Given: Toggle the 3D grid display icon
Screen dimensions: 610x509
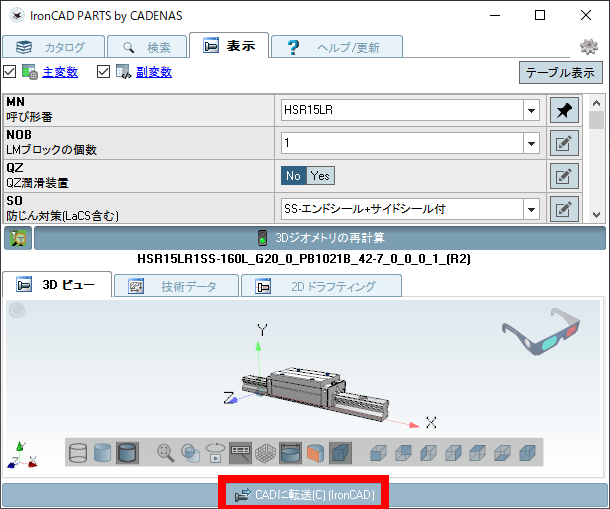Looking at the screenshot, I should click(265, 453).
